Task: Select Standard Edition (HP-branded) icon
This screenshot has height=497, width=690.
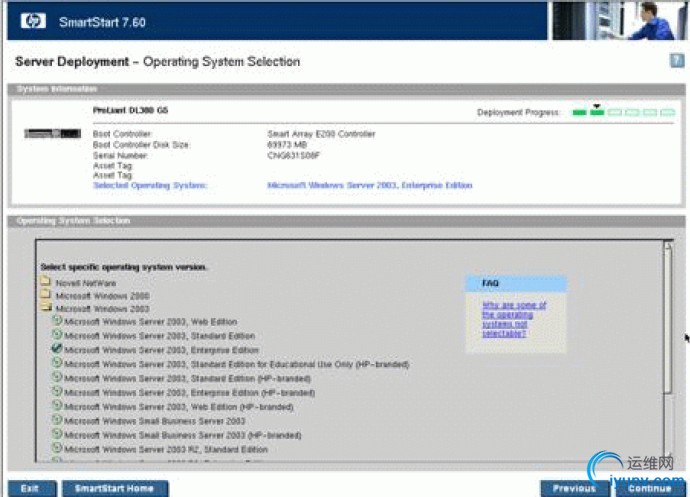Action: [x=57, y=377]
